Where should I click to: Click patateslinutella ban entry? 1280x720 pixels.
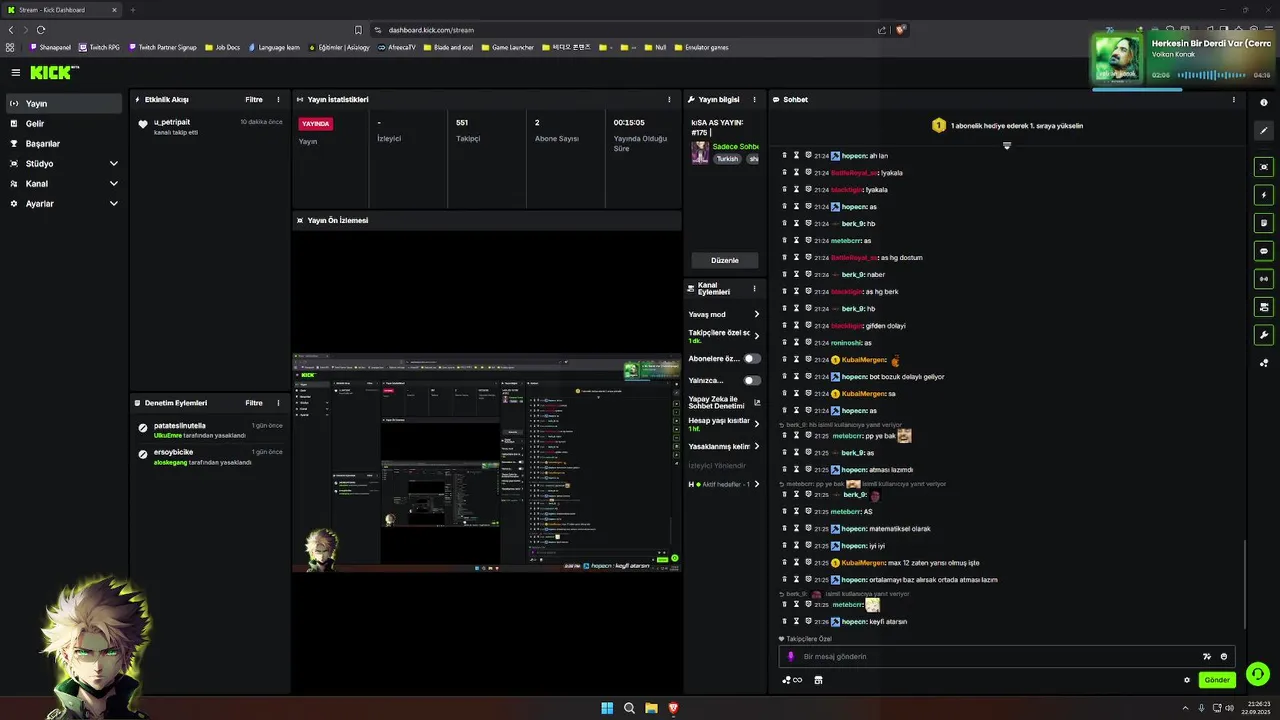210,430
